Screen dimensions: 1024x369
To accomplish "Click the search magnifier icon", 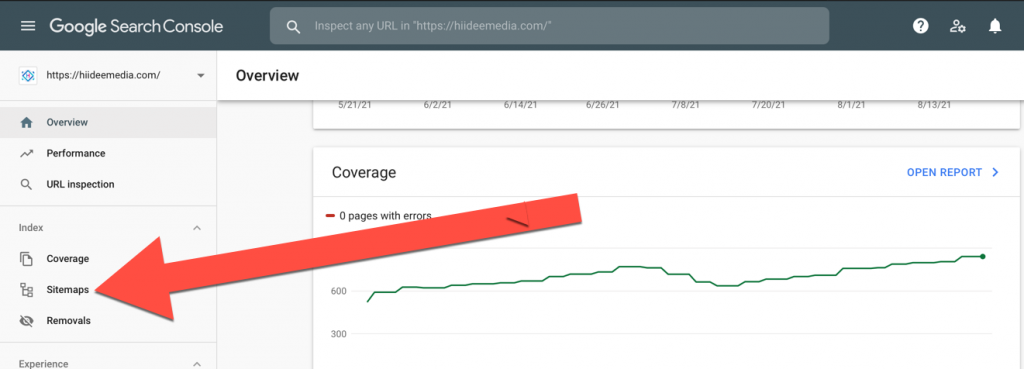I will pos(294,26).
